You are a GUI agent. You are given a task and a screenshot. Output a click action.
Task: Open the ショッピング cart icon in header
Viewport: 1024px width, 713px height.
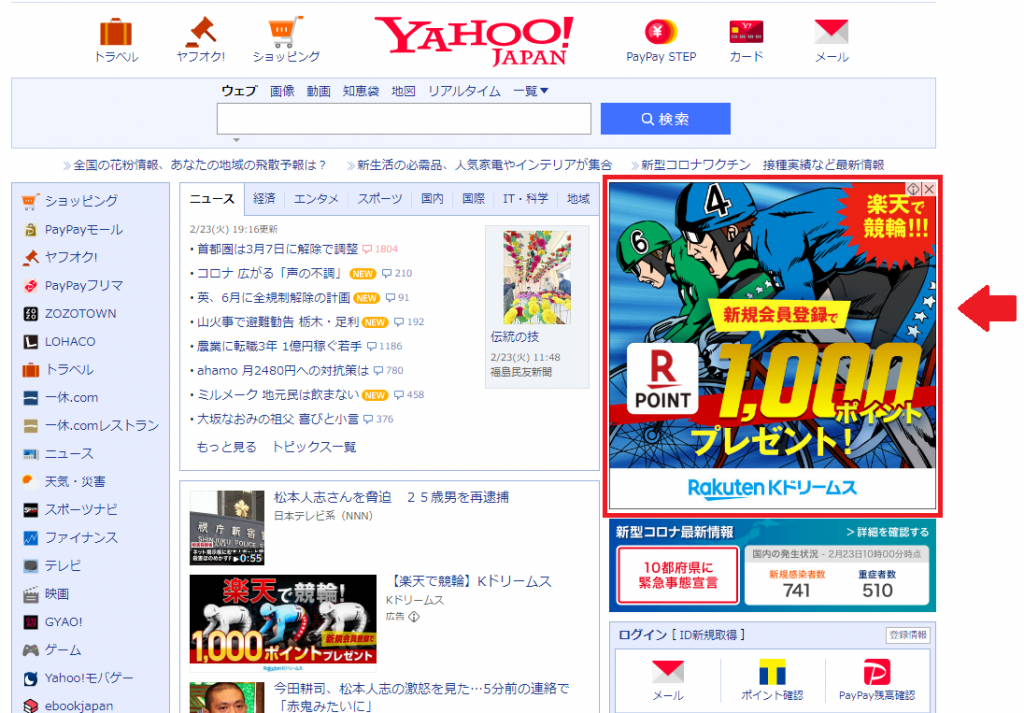286,32
